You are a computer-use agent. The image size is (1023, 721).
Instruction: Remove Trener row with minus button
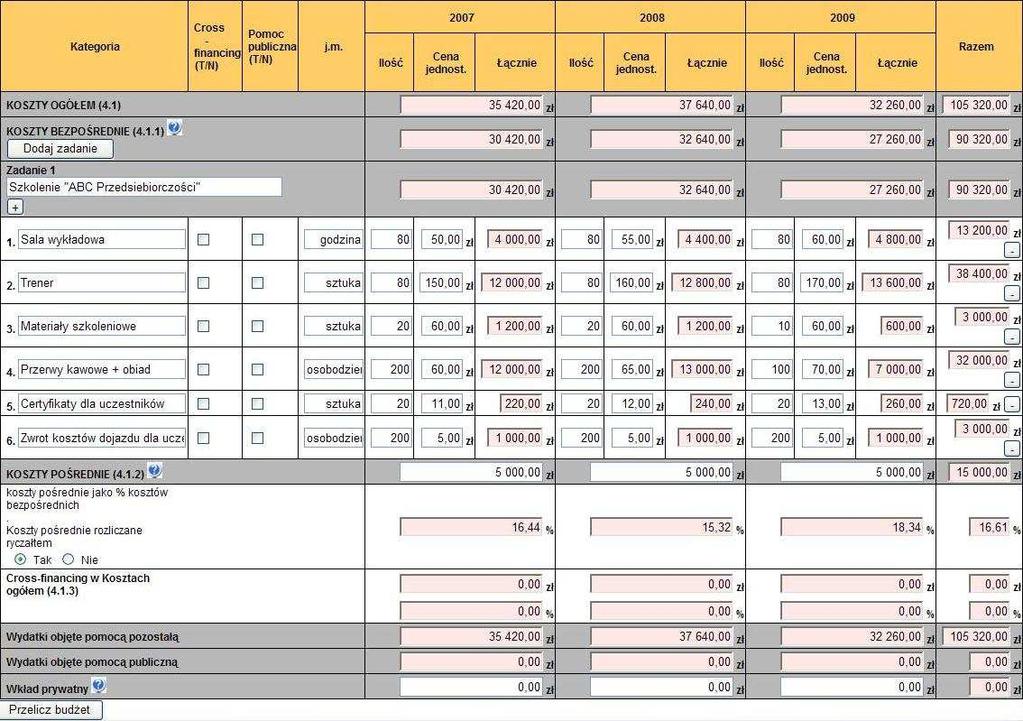click(1011, 294)
